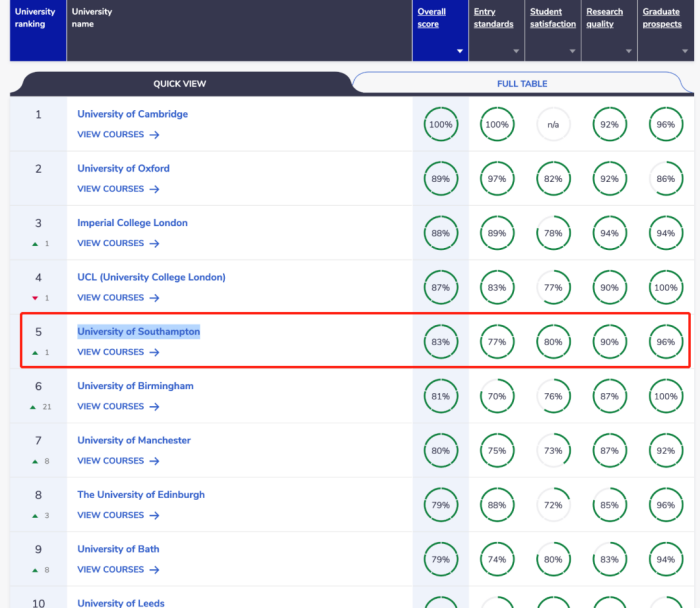View courses for University of Cambridge
The height and width of the screenshot is (608, 700).
pos(118,134)
